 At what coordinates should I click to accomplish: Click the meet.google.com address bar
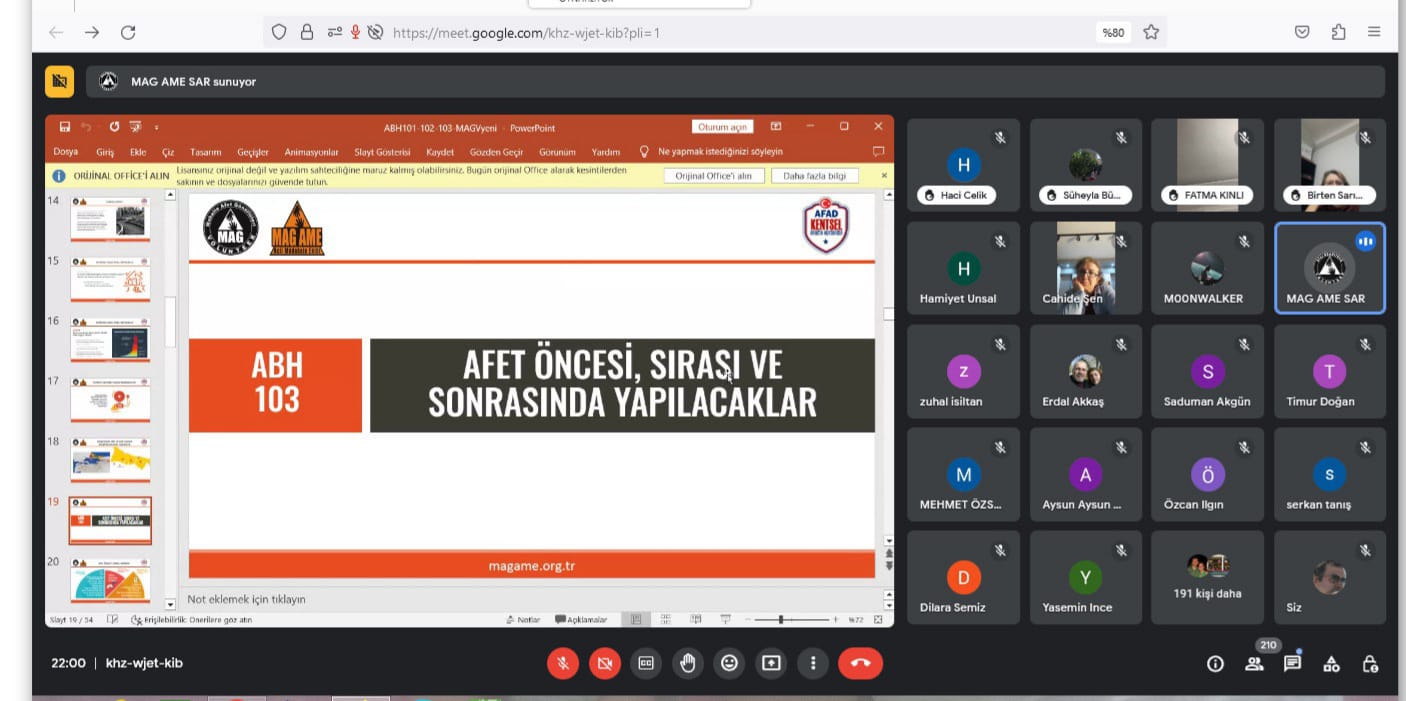[700, 32]
